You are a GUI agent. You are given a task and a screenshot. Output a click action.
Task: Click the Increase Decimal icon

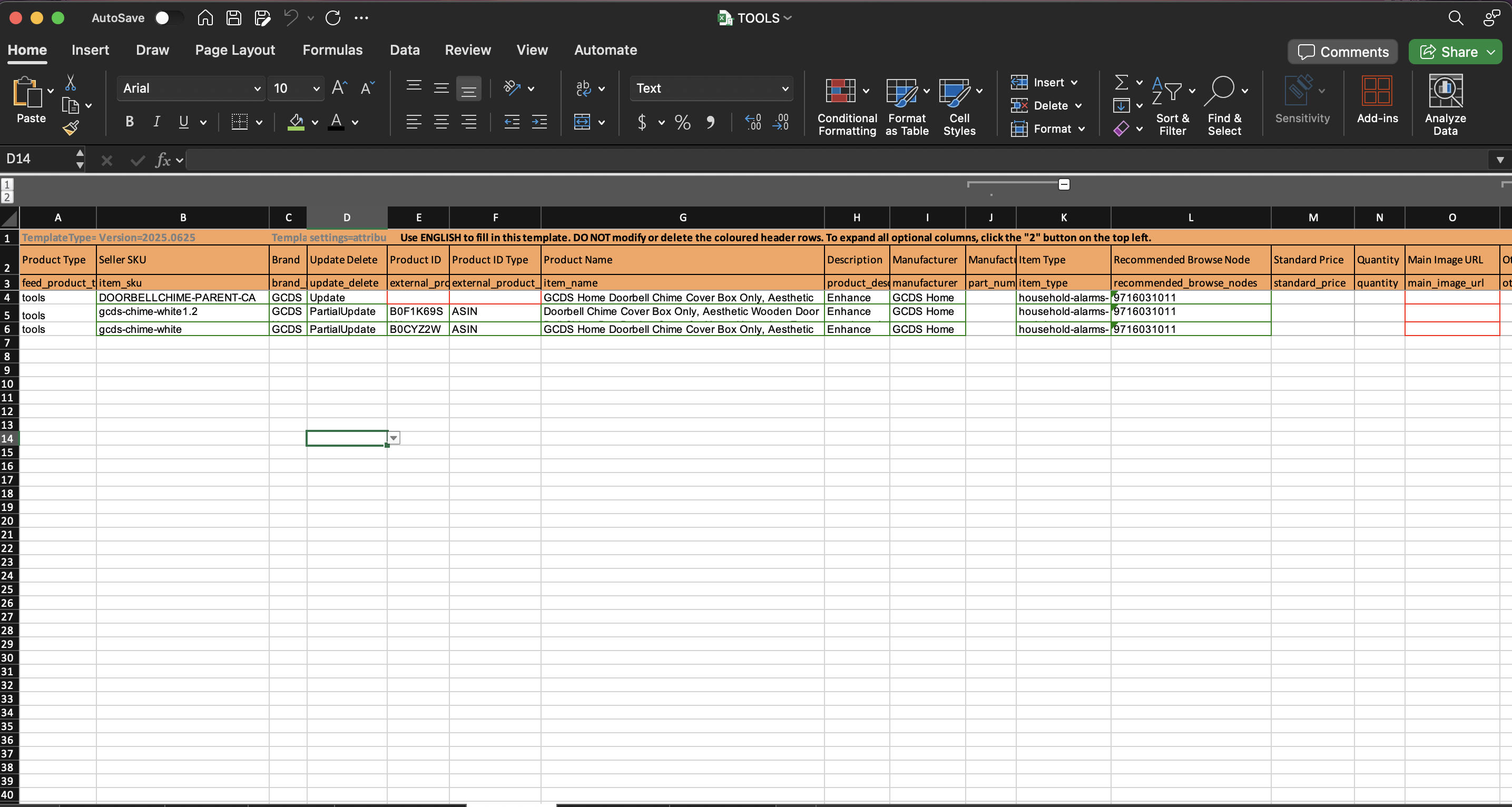click(753, 122)
